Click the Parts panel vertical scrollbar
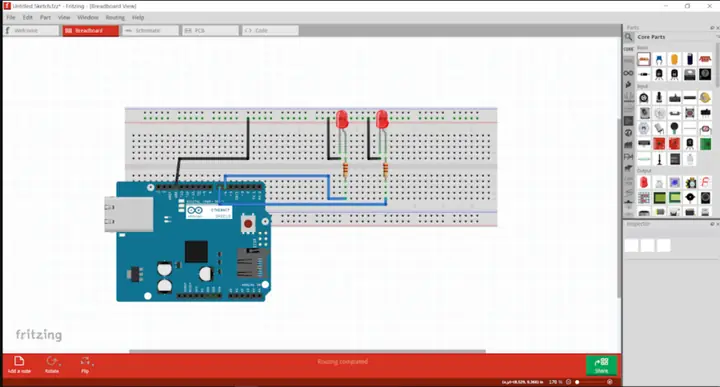This screenshot has height=387, width=720. (718, 64)
